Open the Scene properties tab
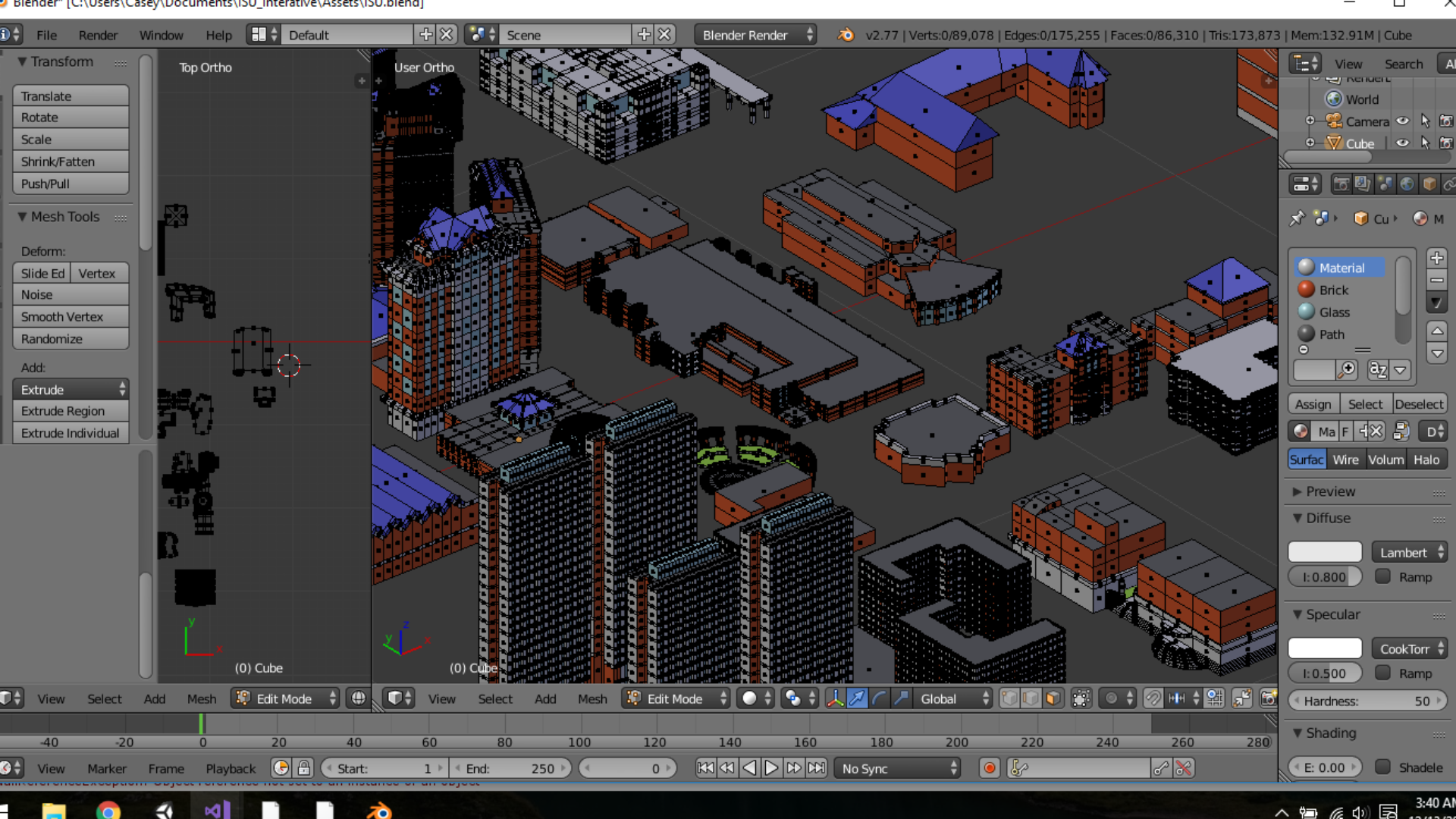1456x819 pixels. click(x=1385, y=184)
